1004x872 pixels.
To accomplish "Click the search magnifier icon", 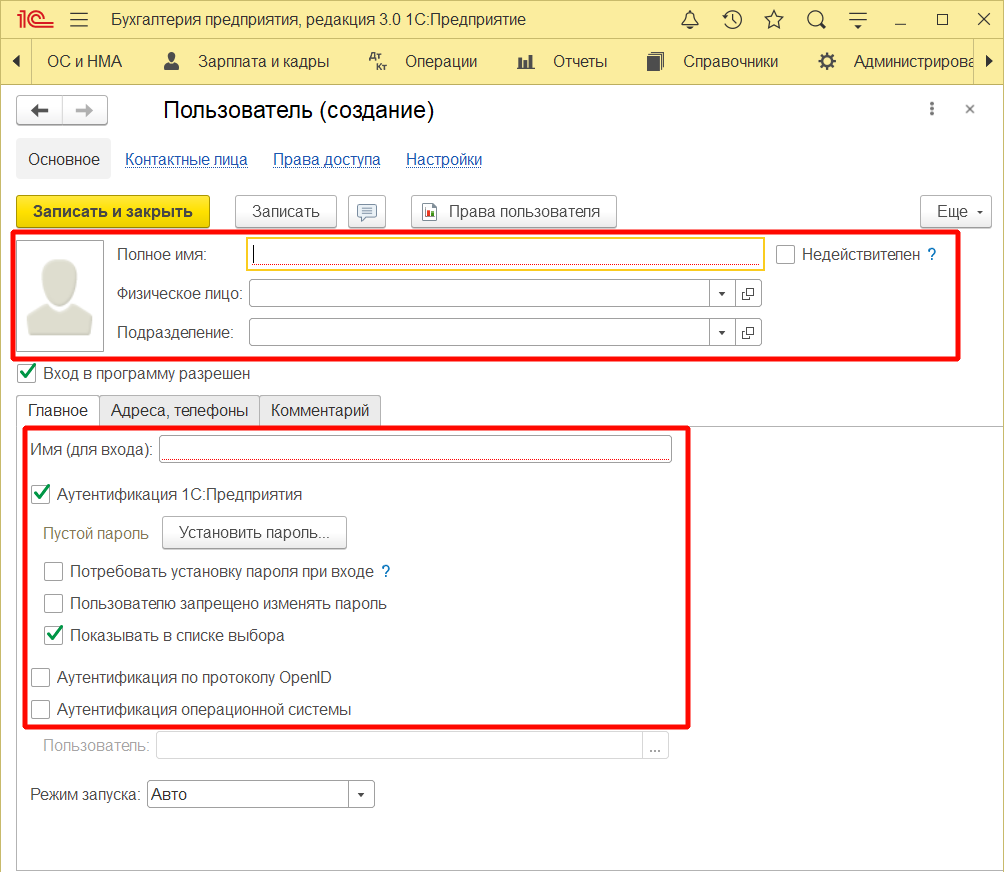I will point(816,20).
